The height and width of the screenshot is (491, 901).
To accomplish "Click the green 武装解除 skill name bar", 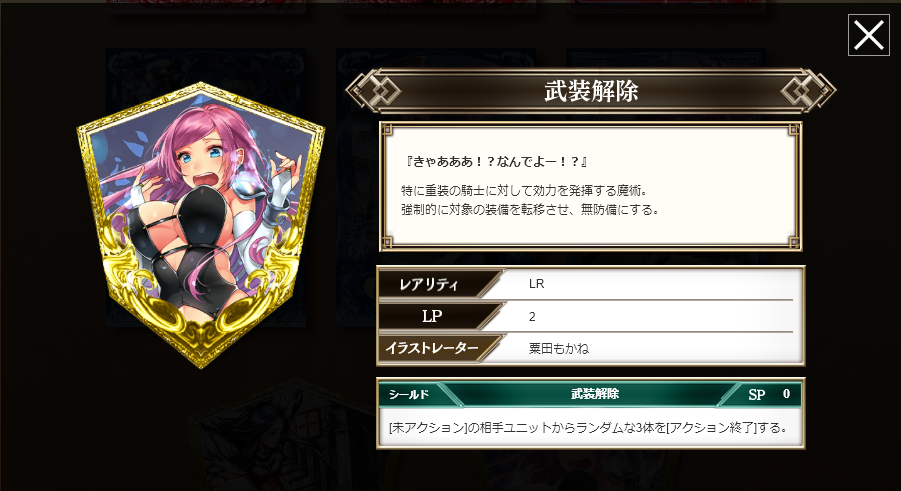I will tap(595, 394).
